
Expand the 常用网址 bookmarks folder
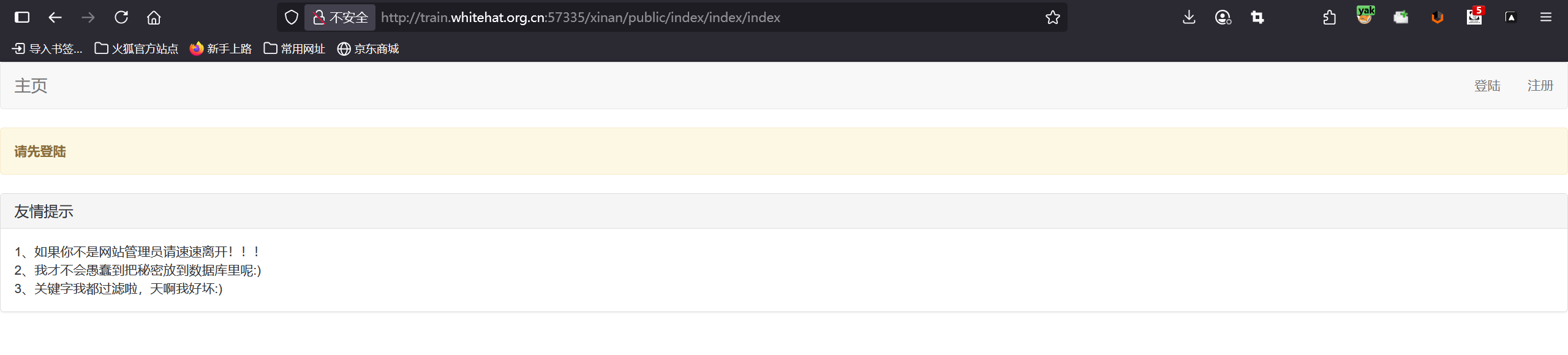(x=294, y=48)
